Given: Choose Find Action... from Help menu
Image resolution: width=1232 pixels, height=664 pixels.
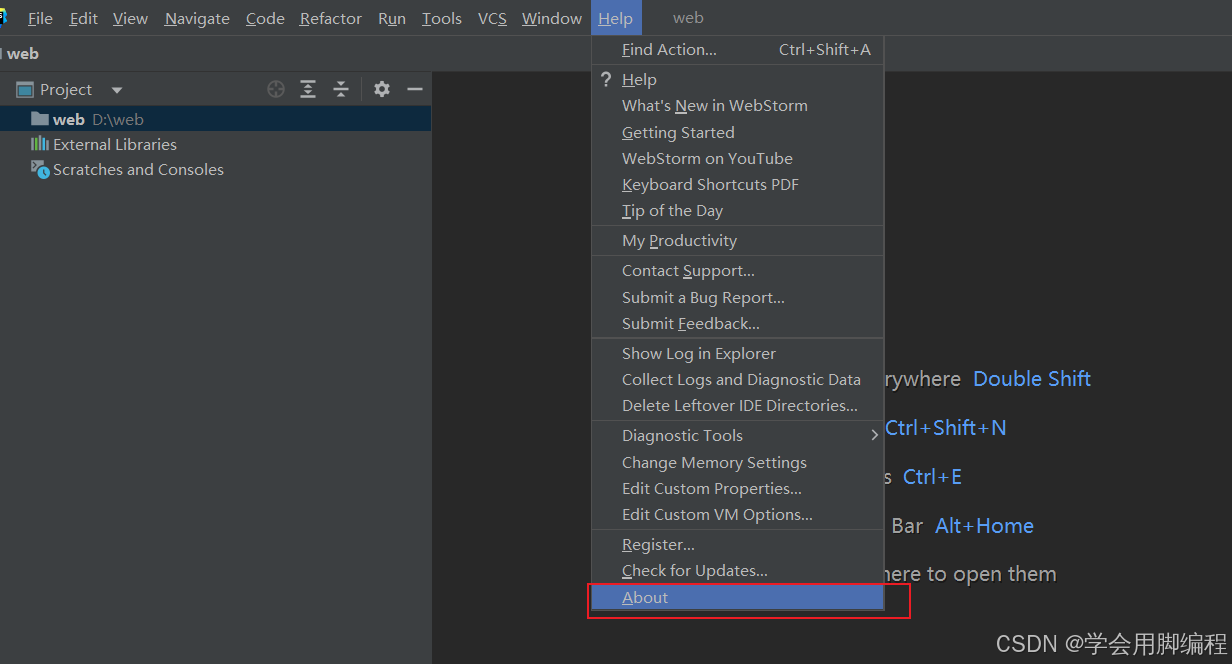Looking at the screenshot, I should click(x=737, y=50).
